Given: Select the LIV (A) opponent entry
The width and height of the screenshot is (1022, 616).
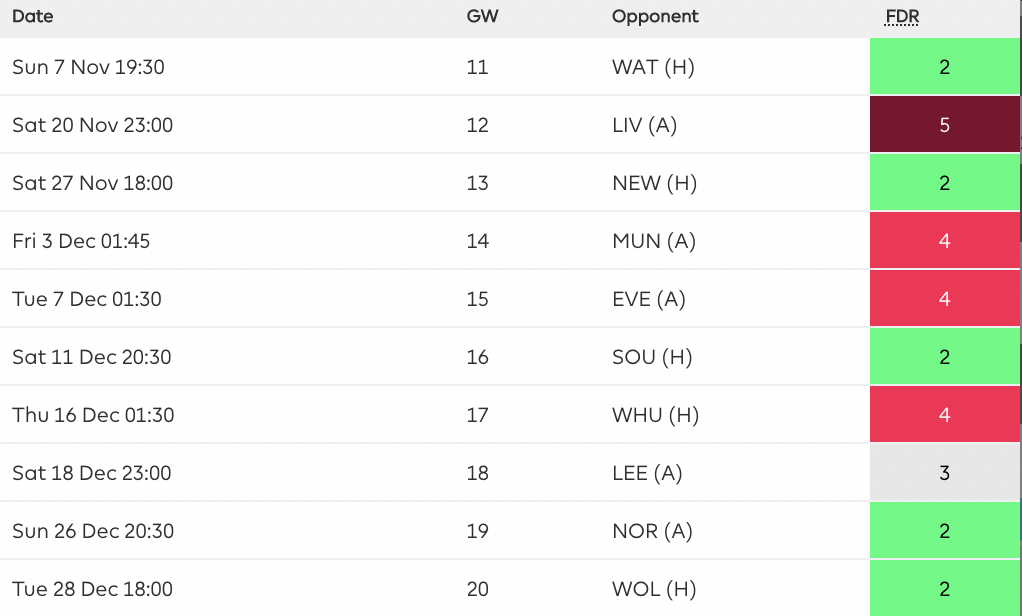Looking at the screenshot, I should point(645,125).
